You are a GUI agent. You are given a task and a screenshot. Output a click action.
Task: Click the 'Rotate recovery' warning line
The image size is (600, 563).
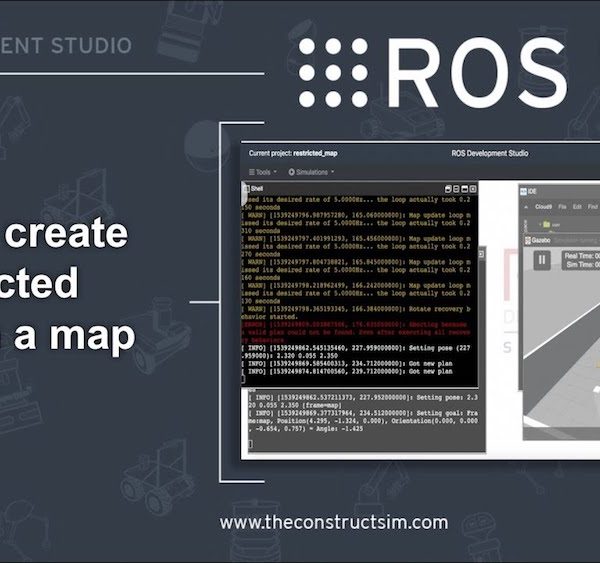tap(355, 313)
